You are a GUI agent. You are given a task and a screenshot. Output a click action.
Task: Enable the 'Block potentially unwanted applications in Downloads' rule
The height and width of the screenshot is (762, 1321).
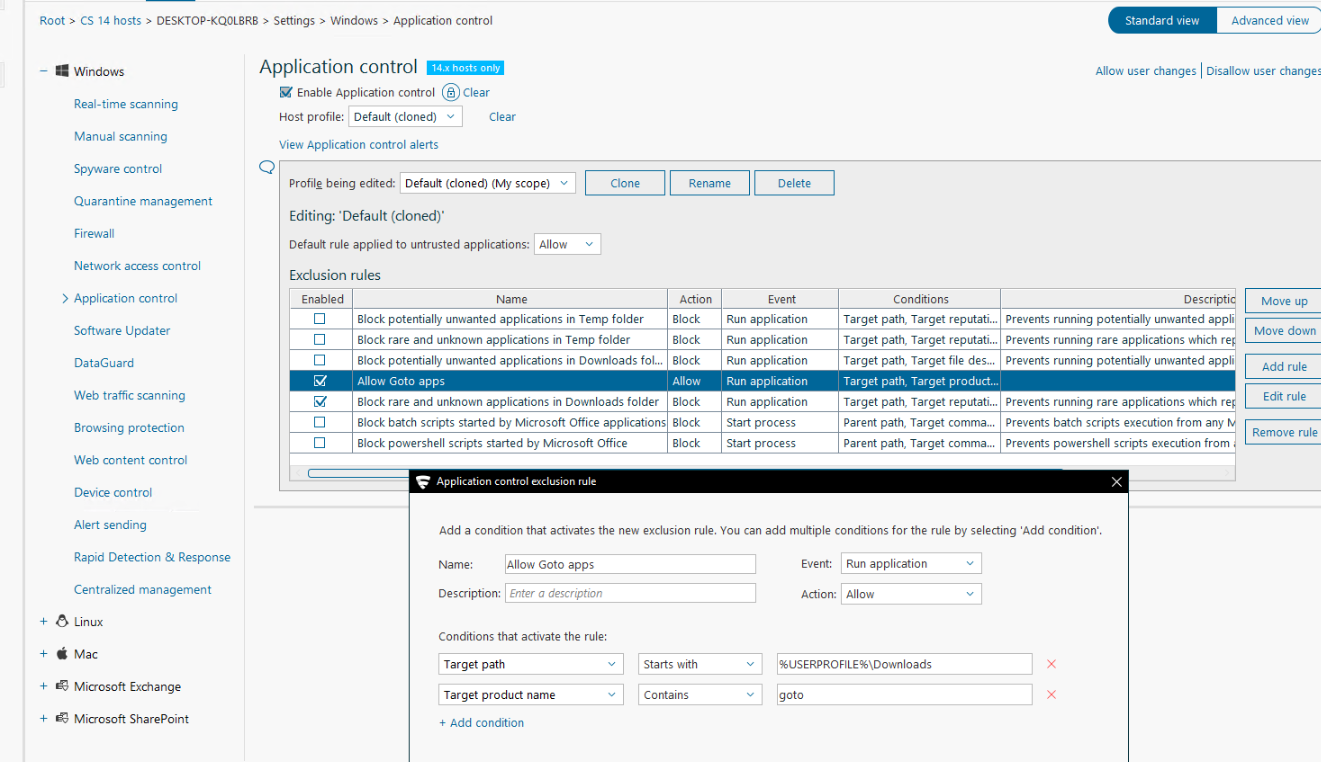320,360
